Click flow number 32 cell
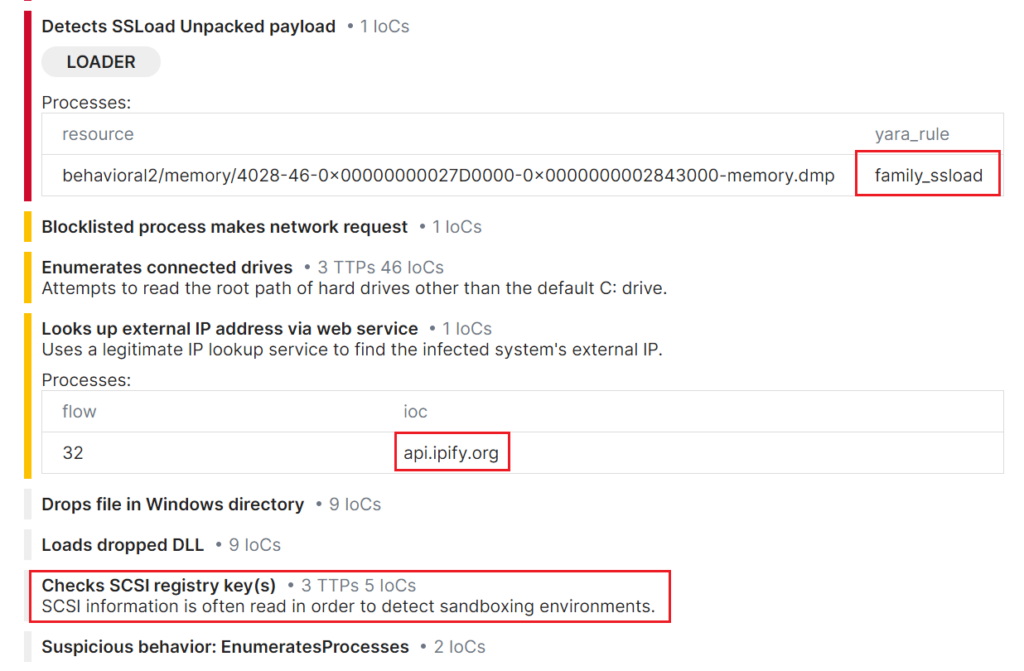1024x671 pixels. point(72,453)
